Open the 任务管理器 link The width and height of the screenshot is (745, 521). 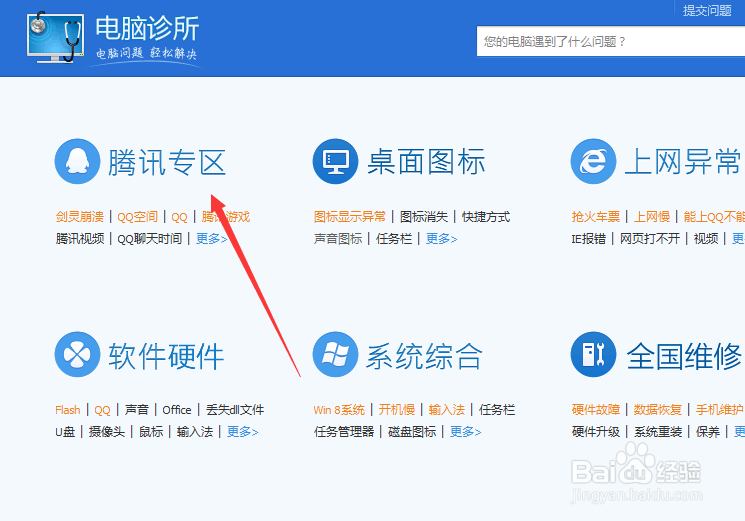point(344,432)
